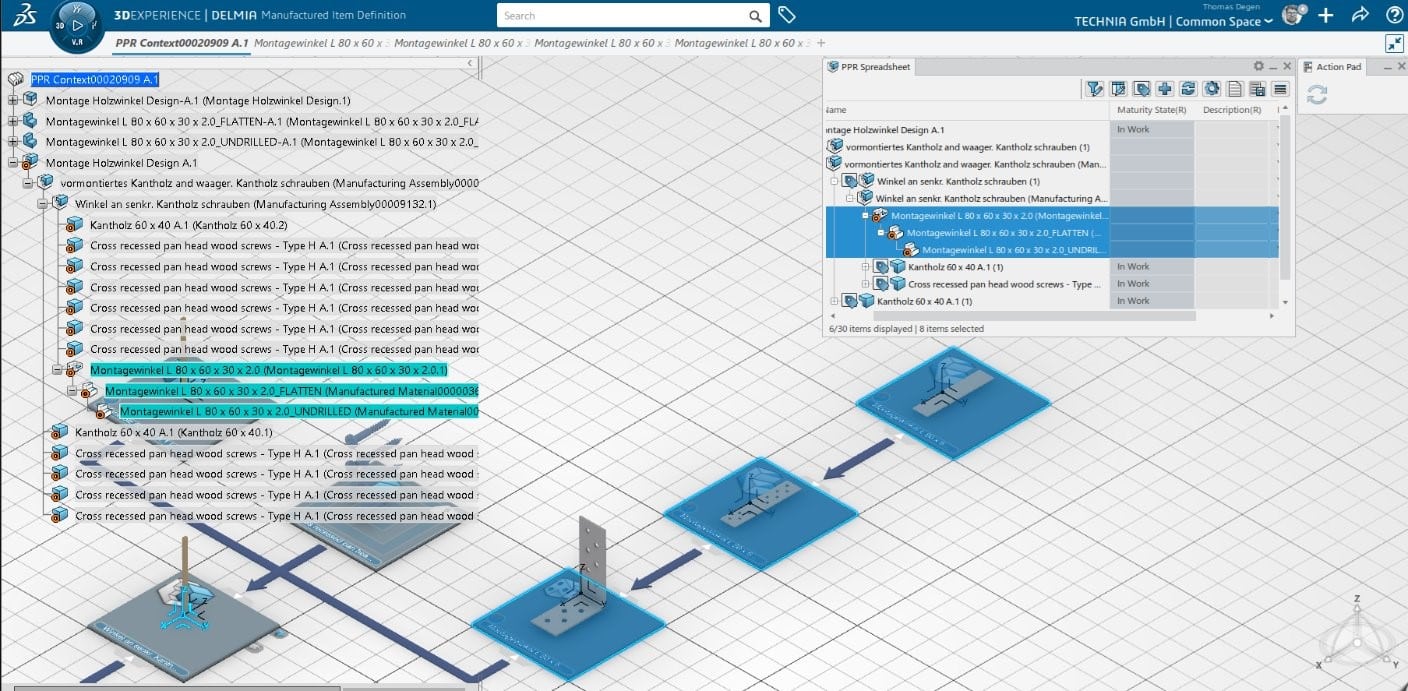Select Kantholz 60 x 40 A.1 (Kantholz 60 x 40.2)

point(188,225)
